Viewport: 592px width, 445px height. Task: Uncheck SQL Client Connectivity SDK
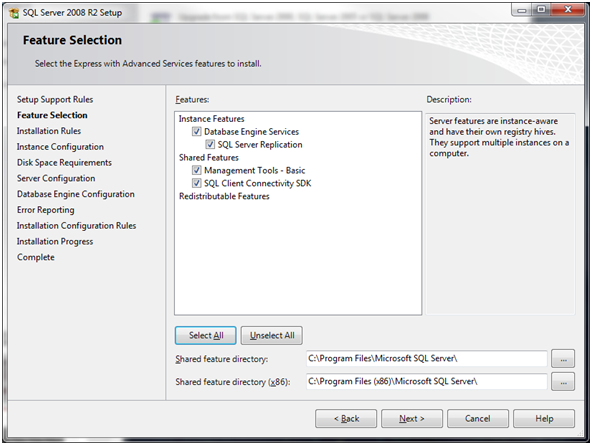[196, 183]
